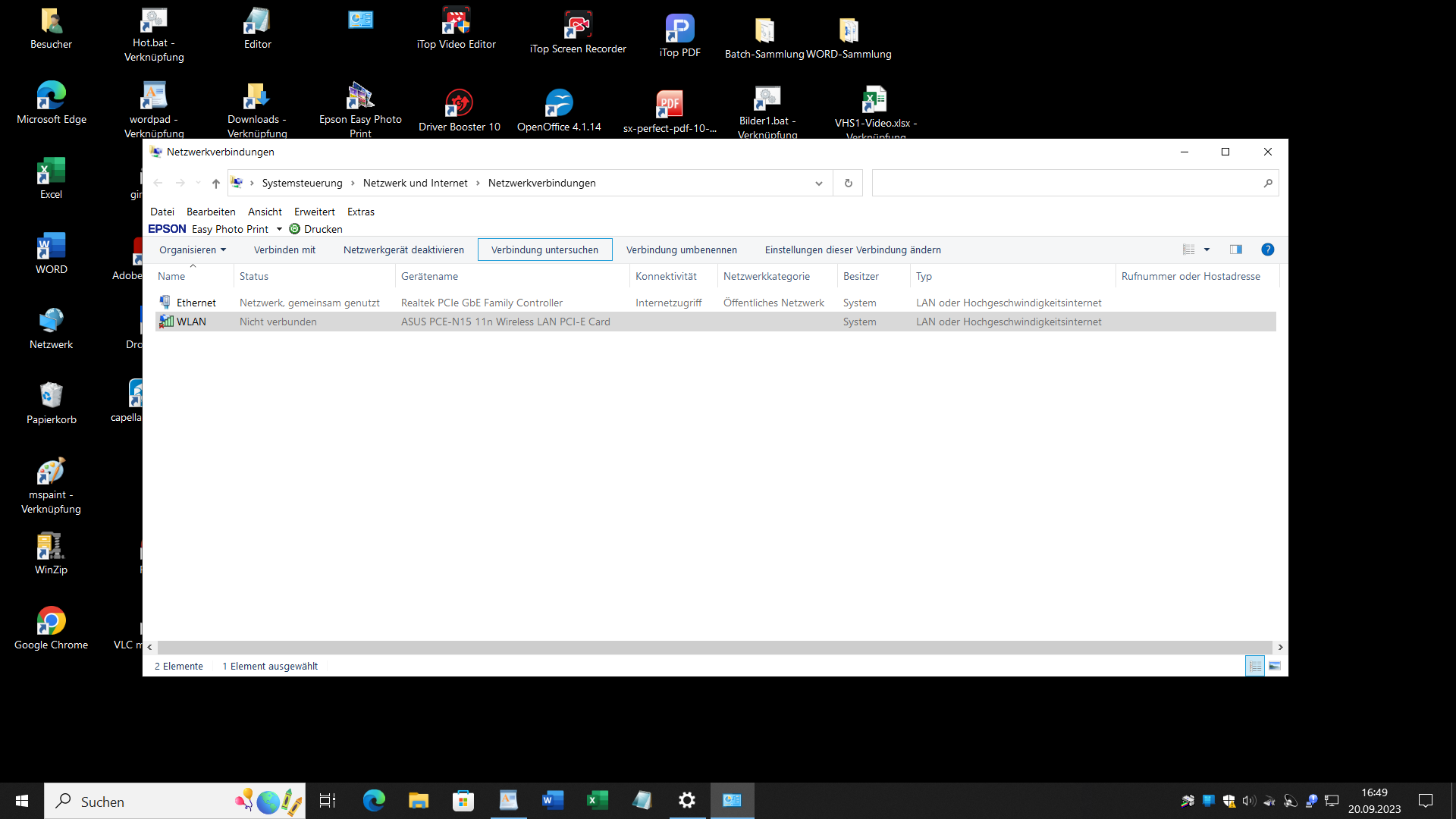Click the refresh button in address bar
Image resolution: width=1456 pixels, height=819 pixels.
848,183
